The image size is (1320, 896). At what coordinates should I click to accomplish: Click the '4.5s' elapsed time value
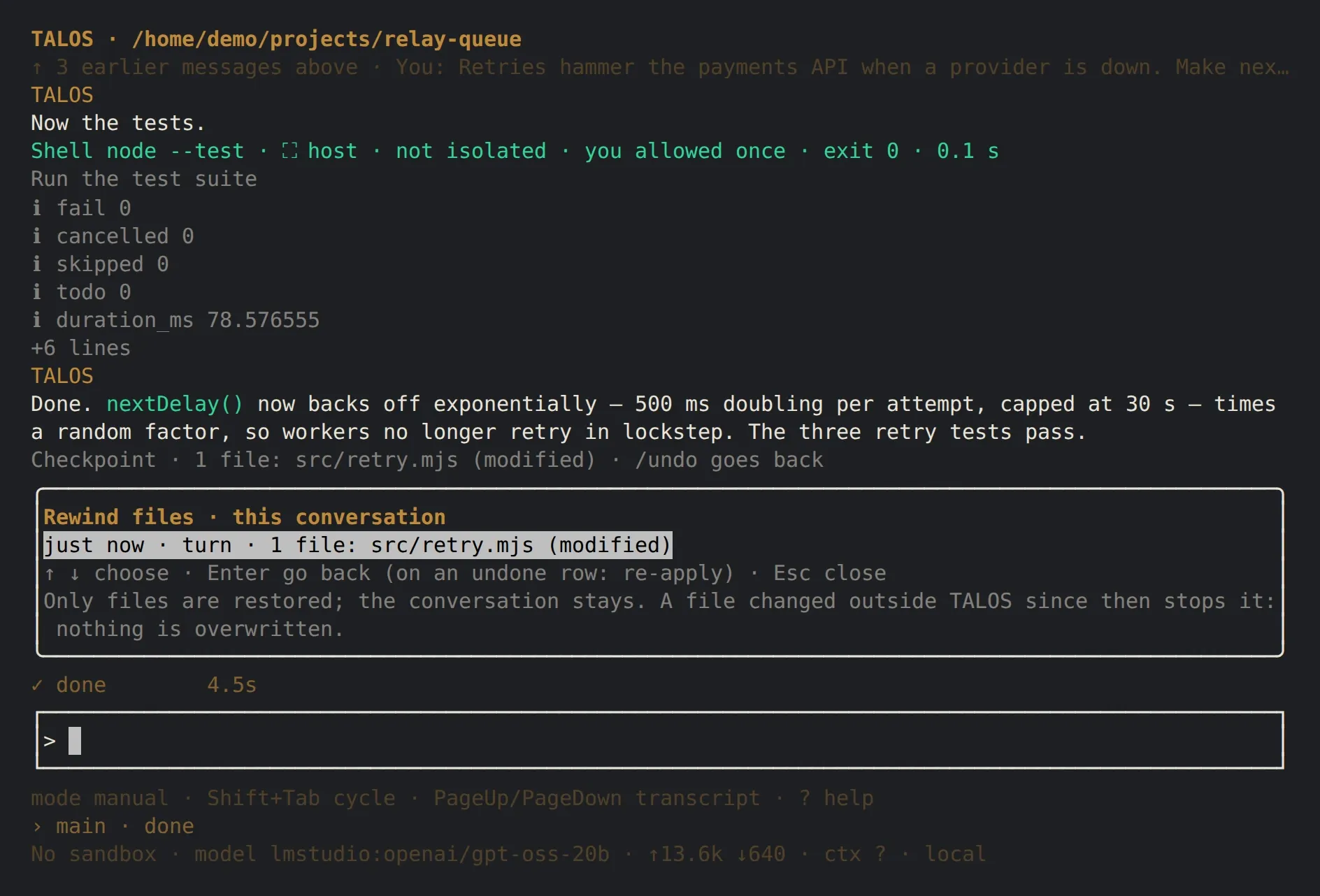click(232, 685)
